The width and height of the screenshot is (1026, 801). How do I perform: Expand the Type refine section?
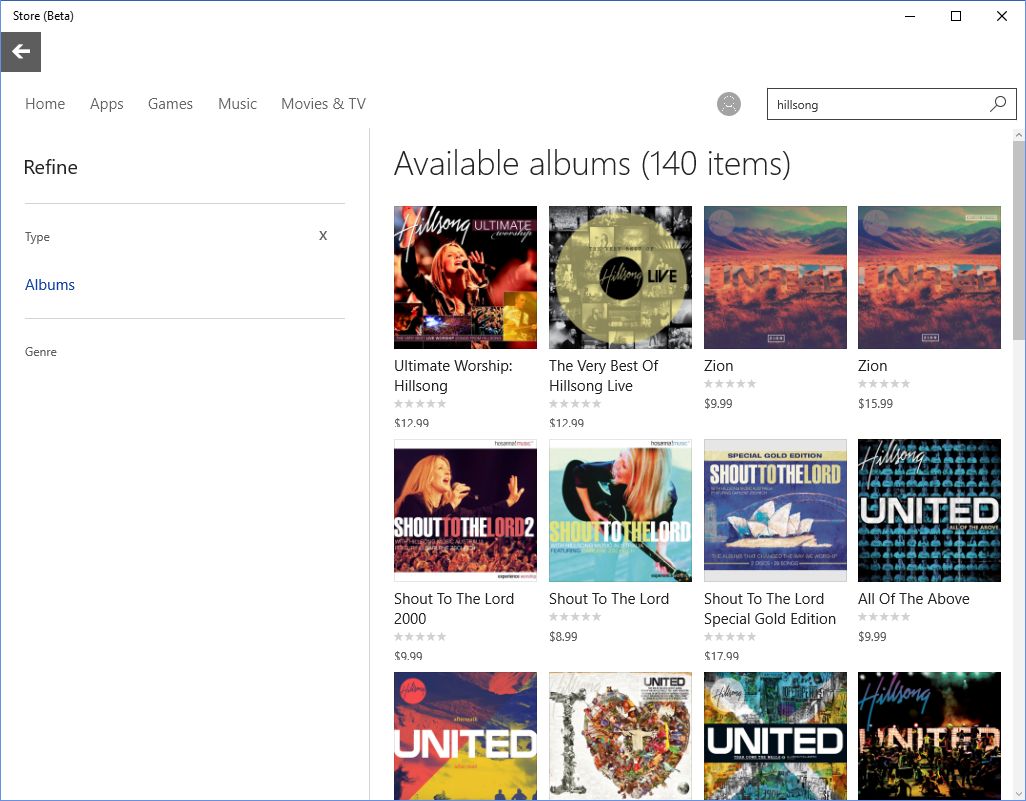click(x=37, y=236)
